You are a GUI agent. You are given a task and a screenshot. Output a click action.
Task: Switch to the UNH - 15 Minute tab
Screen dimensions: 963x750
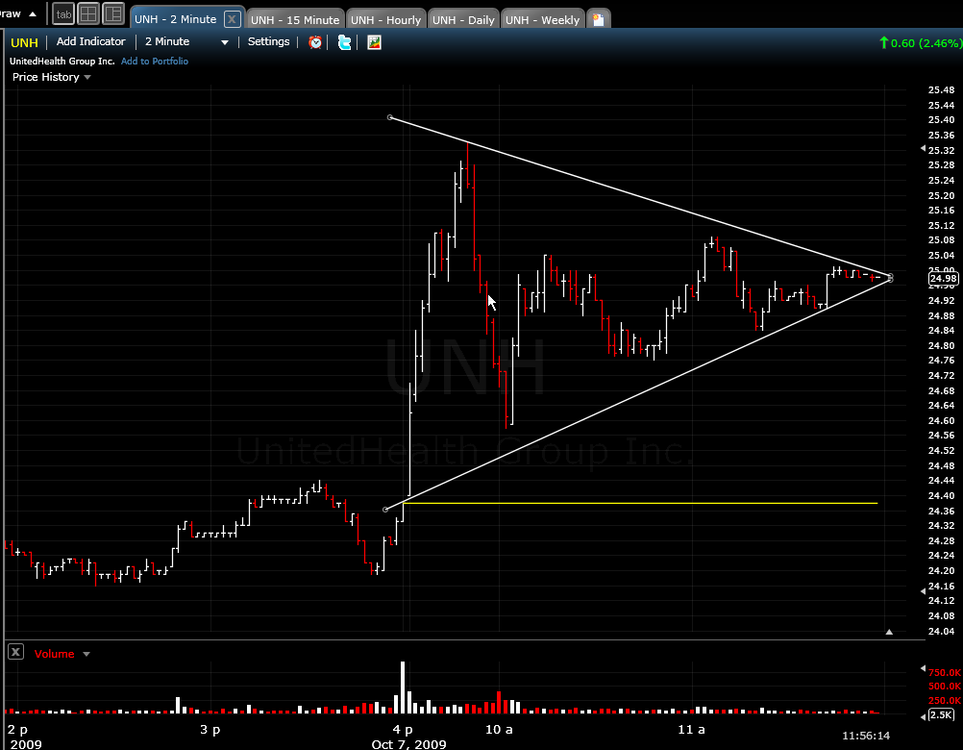point(295,20)
